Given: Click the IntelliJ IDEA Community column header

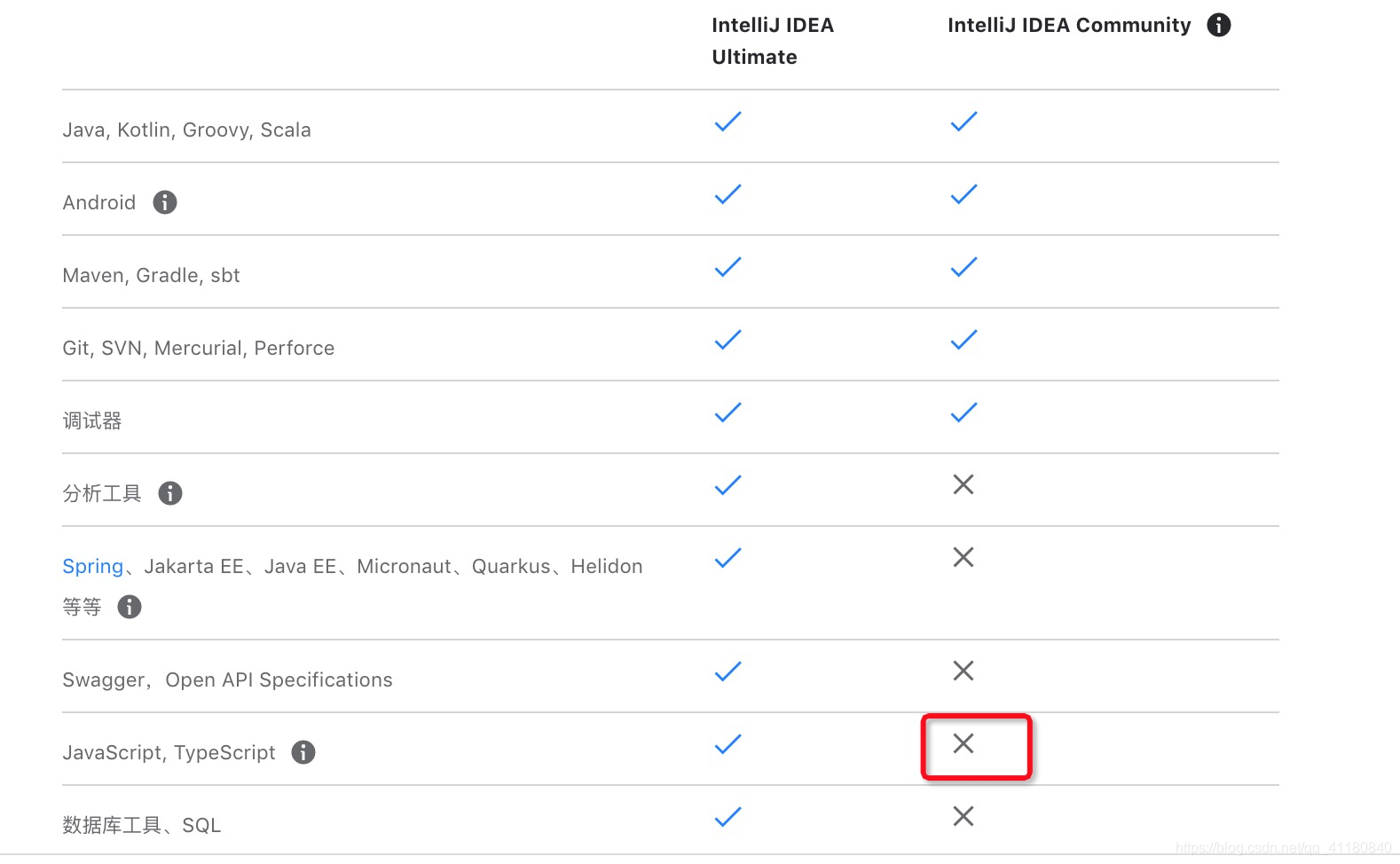Looking at the screenshot, I should pyautogui.click(x=1069, y=25).
